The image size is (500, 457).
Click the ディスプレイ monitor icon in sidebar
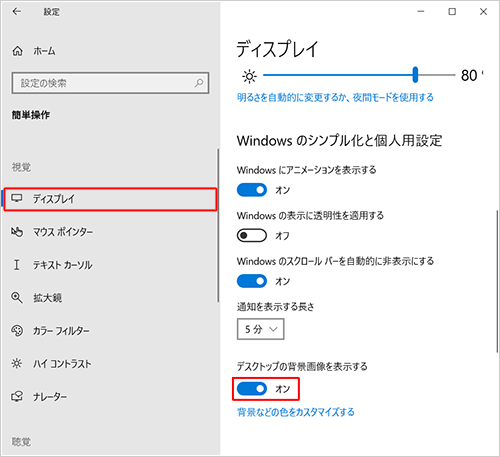(17, 198)
